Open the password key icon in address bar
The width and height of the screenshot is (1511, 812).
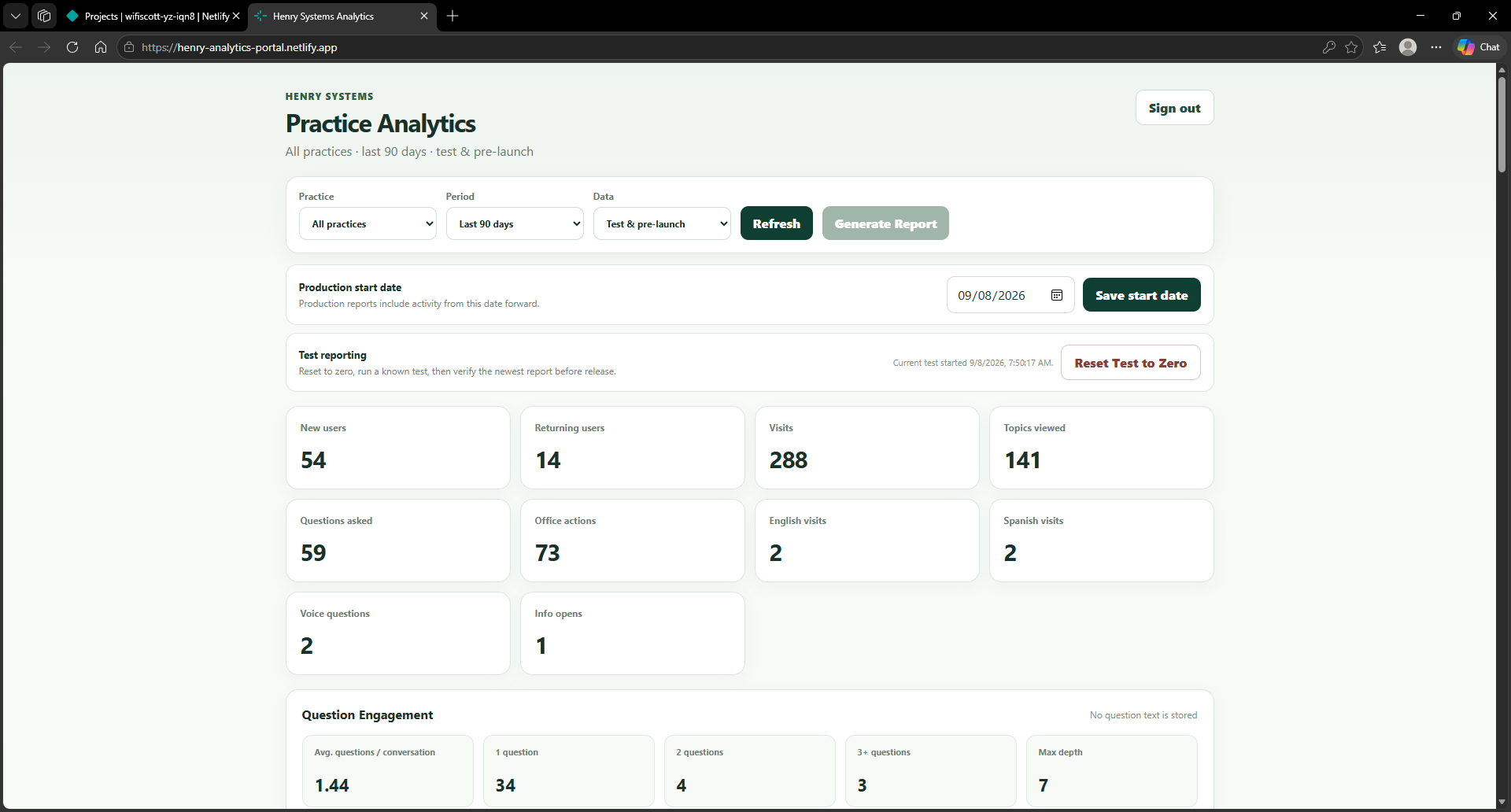pyautogui.click(x=1329, y=47)
